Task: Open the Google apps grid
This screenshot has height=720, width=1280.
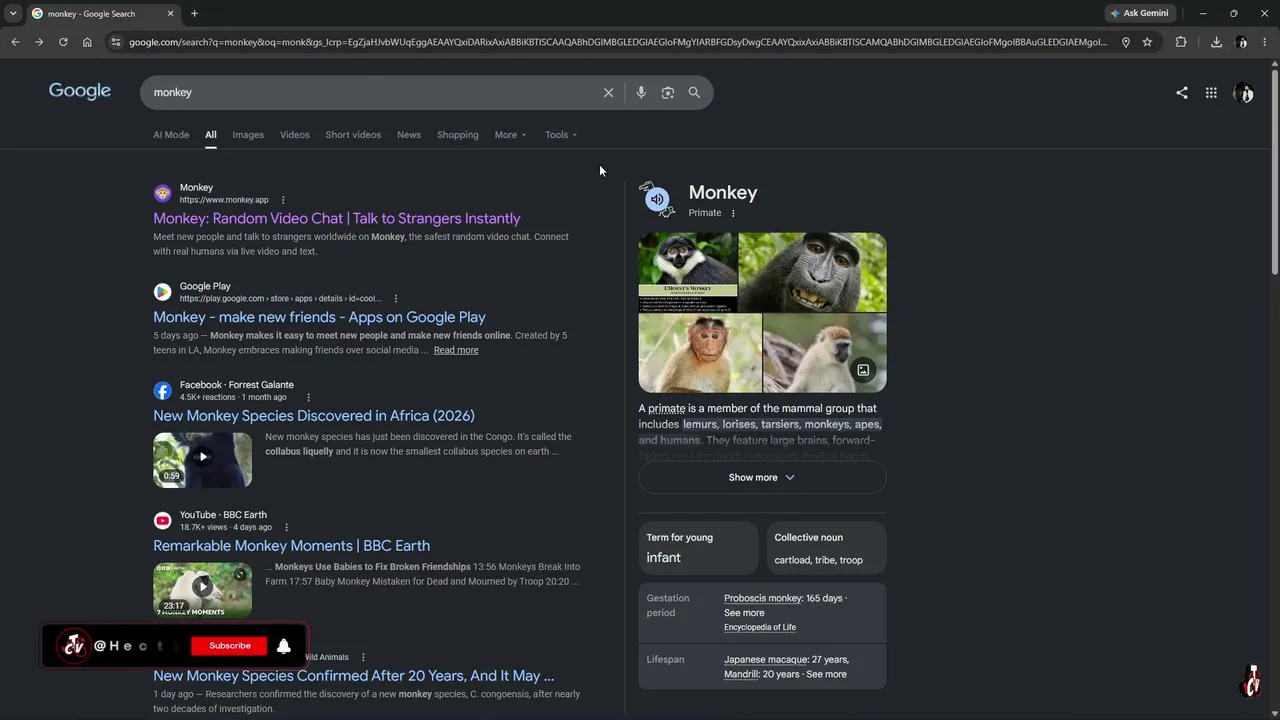Action: tap(1211, 92)
